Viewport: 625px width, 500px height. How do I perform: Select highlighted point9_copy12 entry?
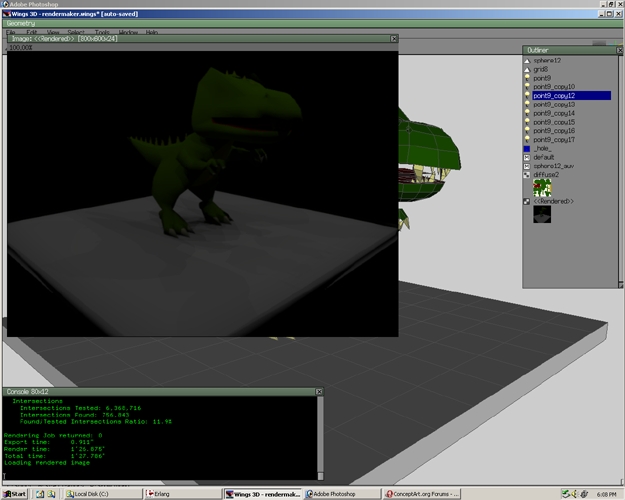point(572,96)
